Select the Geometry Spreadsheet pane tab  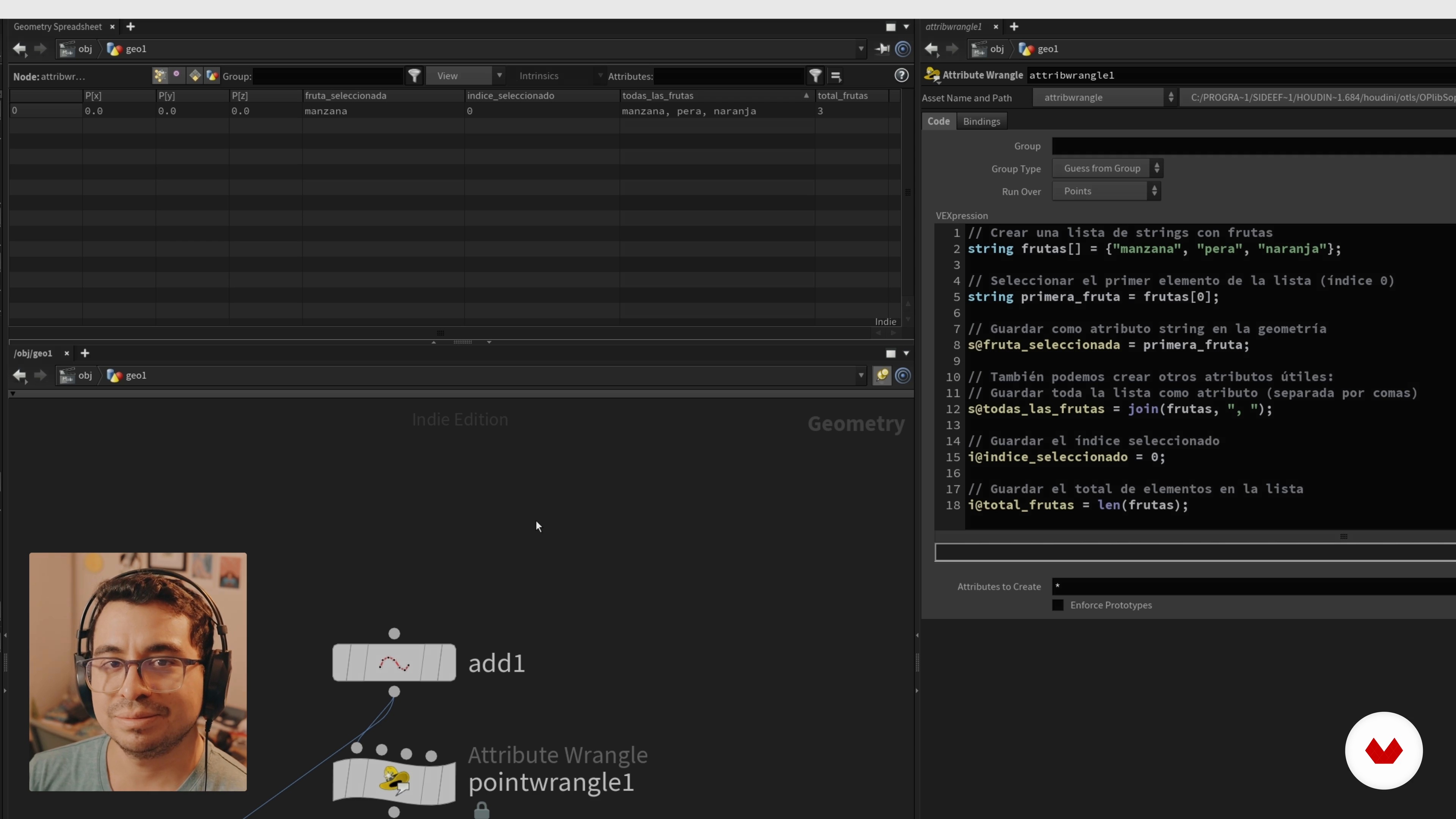pos(58,27)
